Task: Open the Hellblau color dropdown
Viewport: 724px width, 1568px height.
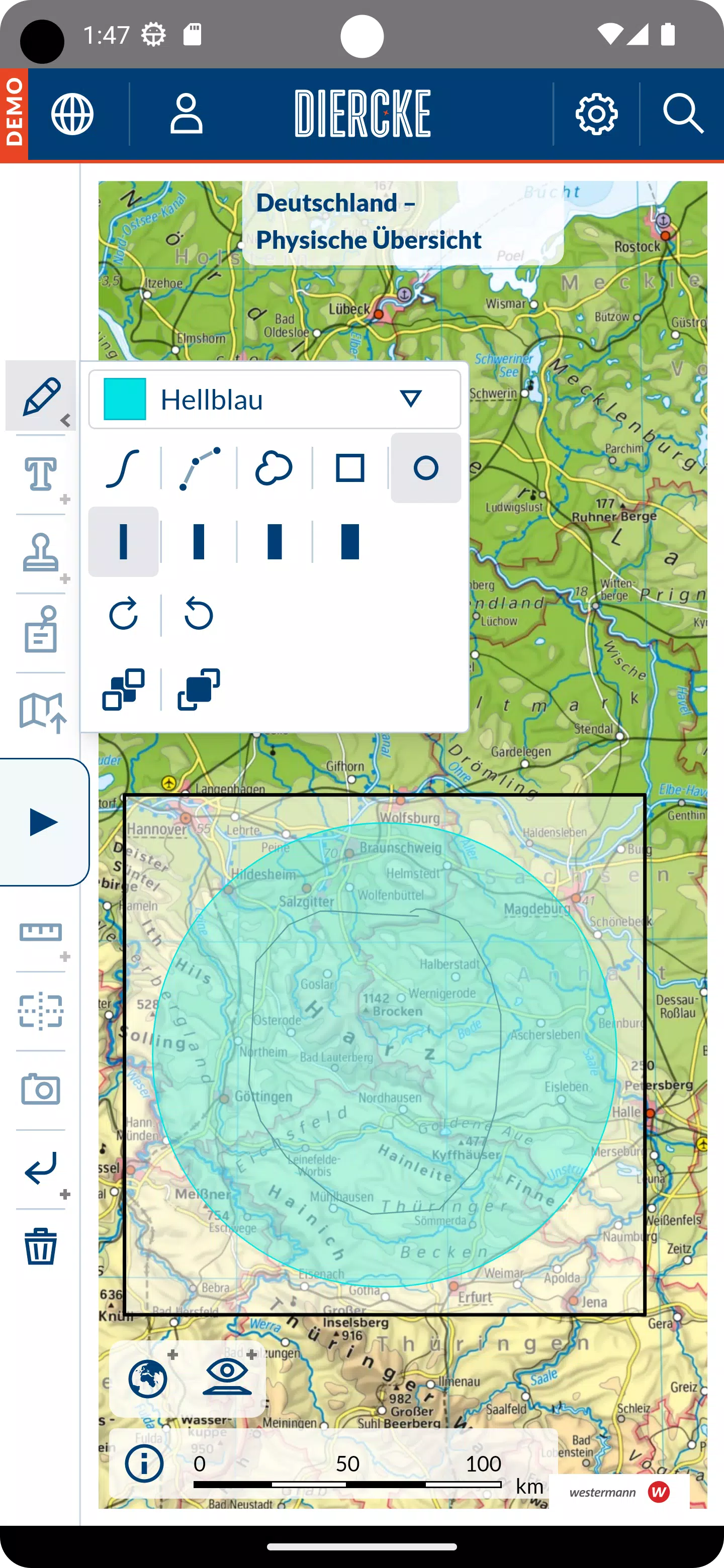Action: click(x=275, y=400)
